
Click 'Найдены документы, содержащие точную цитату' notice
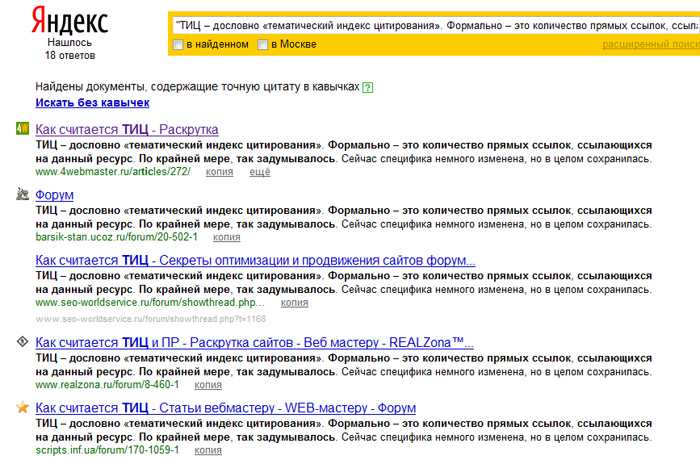197,87
